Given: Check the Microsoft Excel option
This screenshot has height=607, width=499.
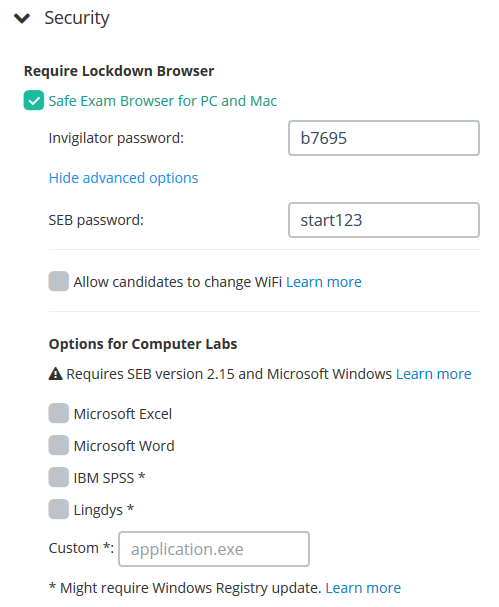Looking at the screenshot, I should coord(58,413).
